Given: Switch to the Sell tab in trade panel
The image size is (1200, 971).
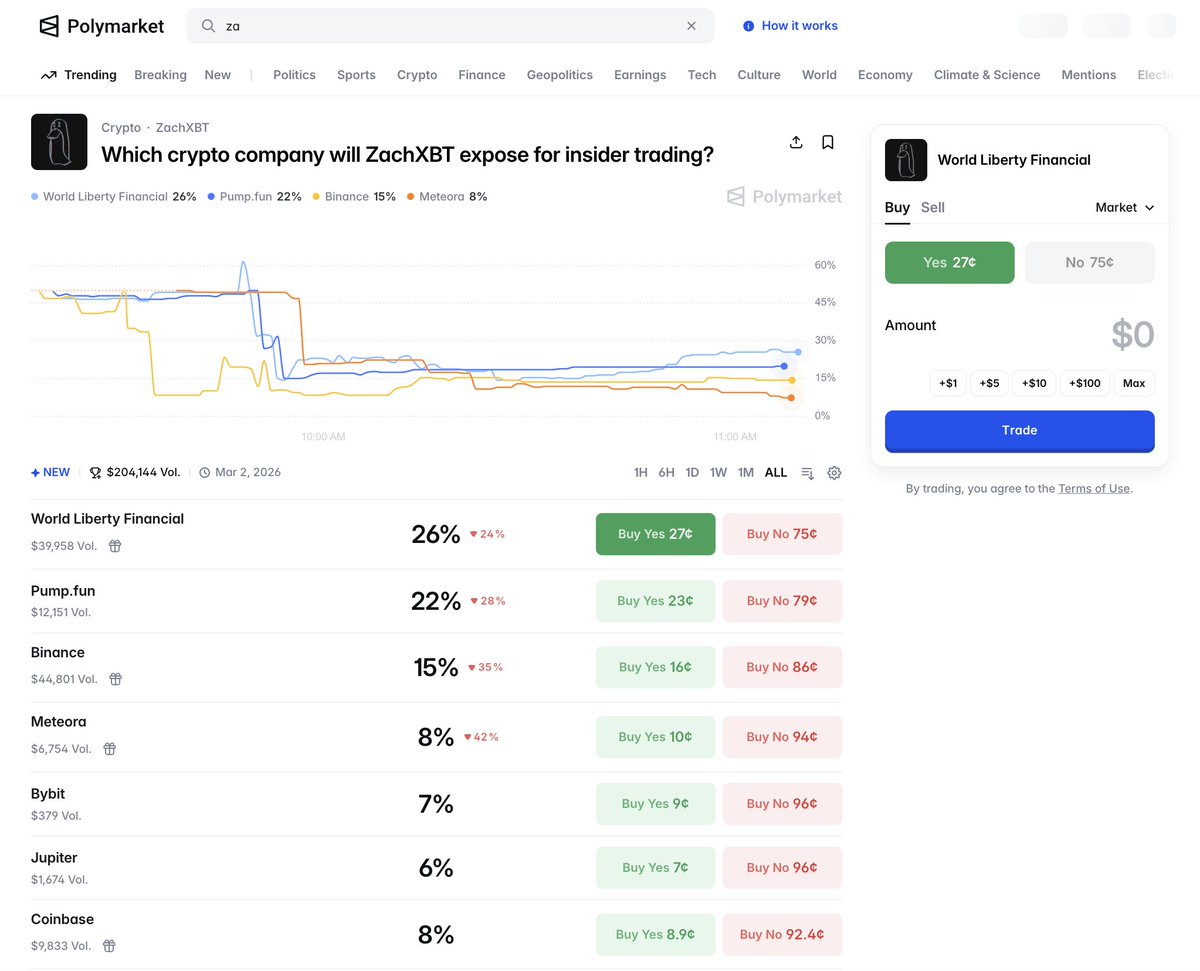Looking at the screenshot, I should click(933, 208).
